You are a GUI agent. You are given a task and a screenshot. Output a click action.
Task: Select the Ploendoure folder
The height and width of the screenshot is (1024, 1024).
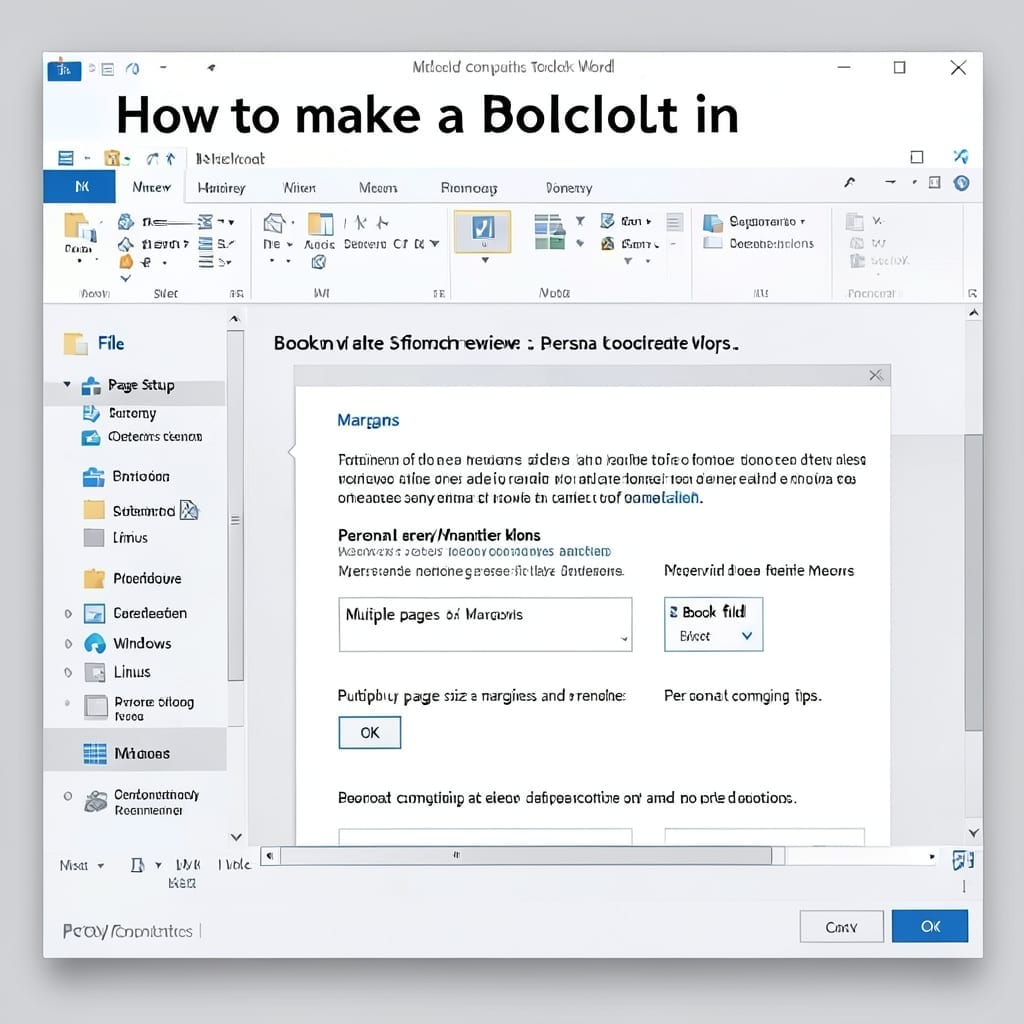pos(133,579)
